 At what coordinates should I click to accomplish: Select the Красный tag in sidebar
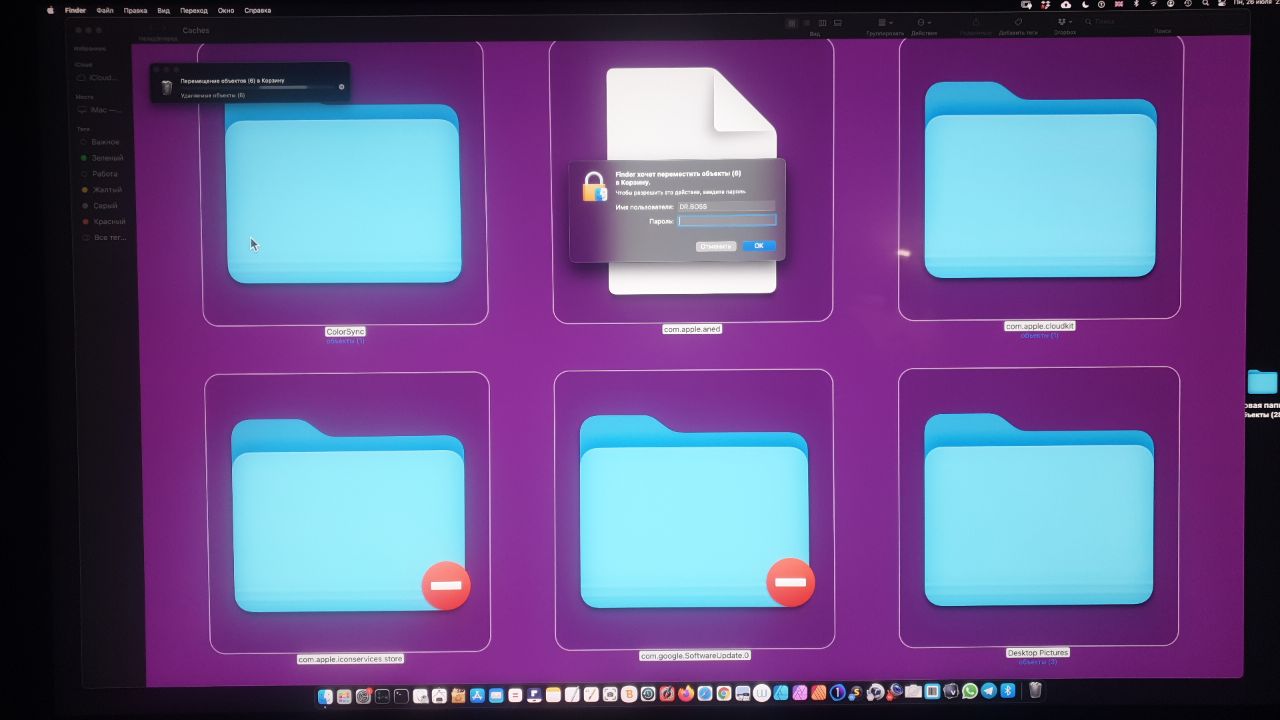[x=102, y=221]
